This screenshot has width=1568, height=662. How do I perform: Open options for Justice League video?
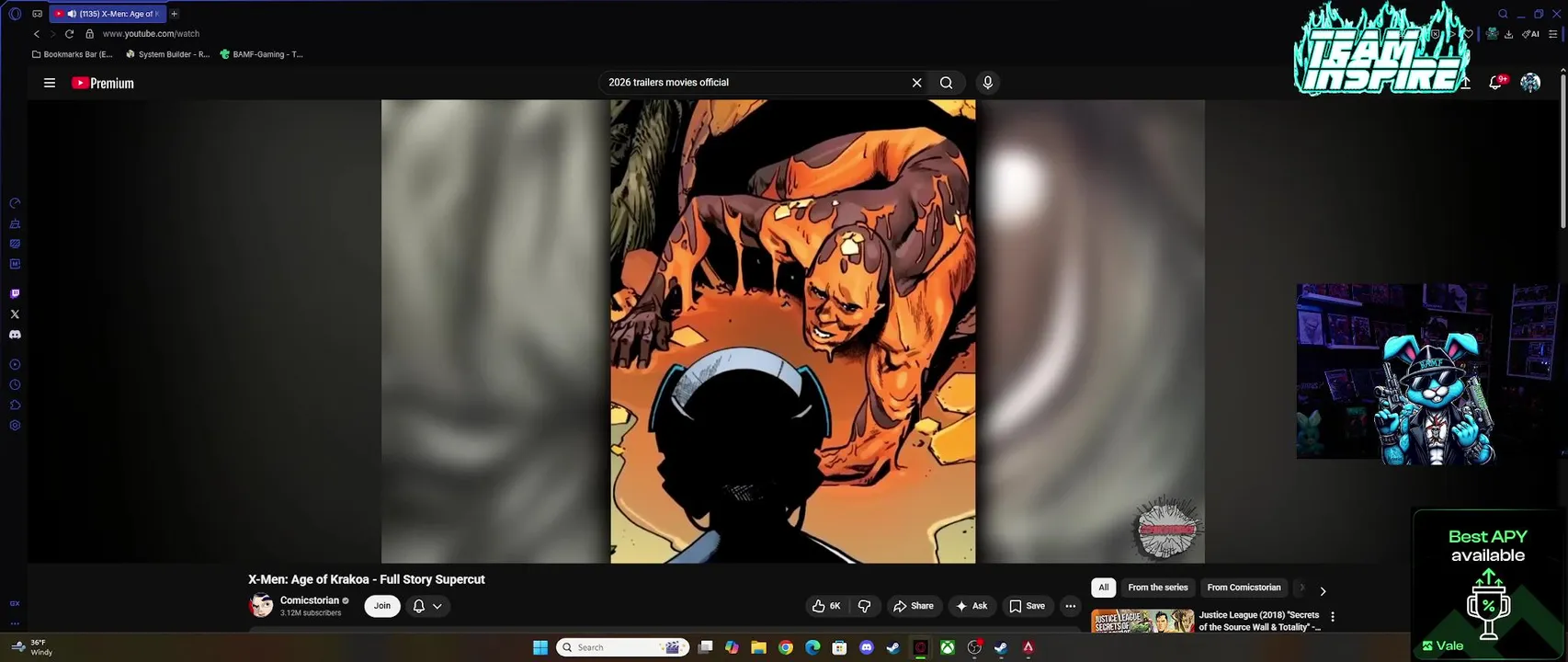(x=1333, y=617)
